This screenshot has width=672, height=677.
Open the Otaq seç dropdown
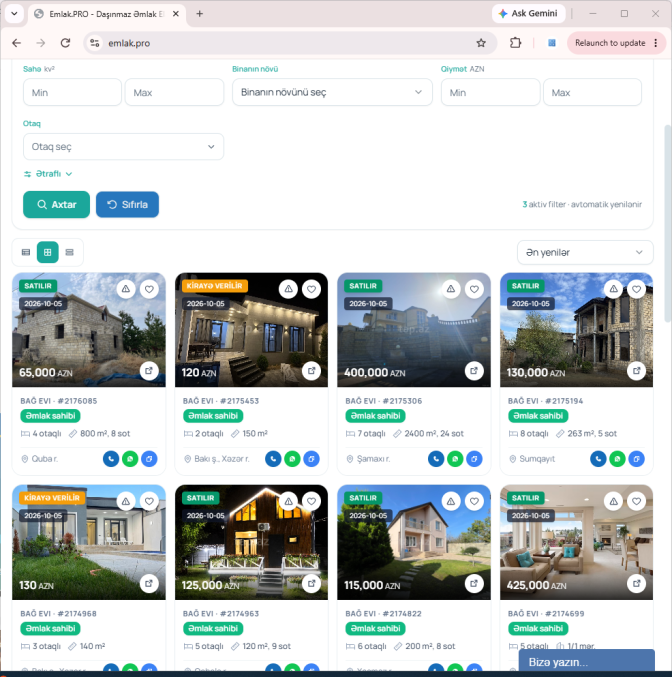point(124,147)
